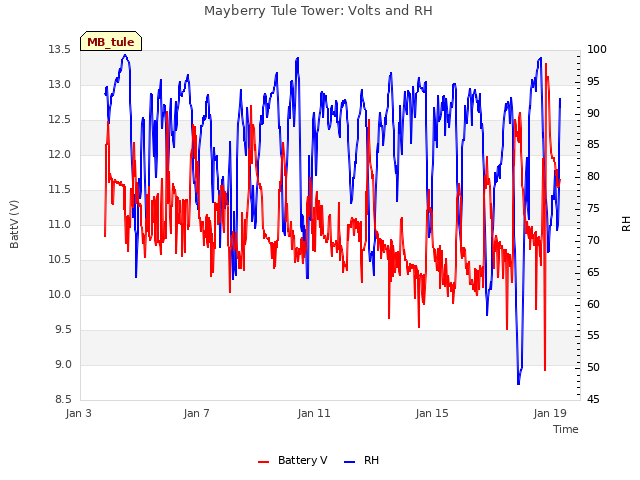Select the 'Battery V' legend label
Screen dimensions: 640x480
tap(302, 460)
